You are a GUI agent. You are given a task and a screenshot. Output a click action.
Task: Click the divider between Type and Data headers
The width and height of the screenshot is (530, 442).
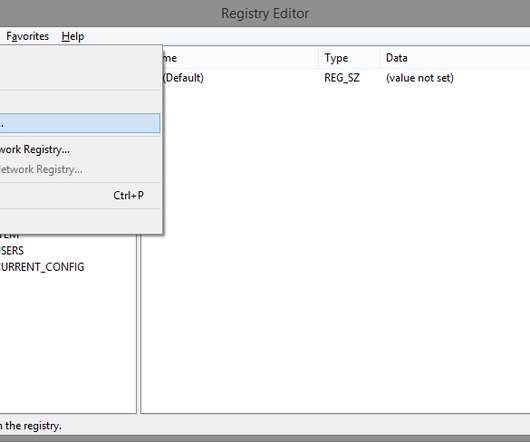(380, 58)
